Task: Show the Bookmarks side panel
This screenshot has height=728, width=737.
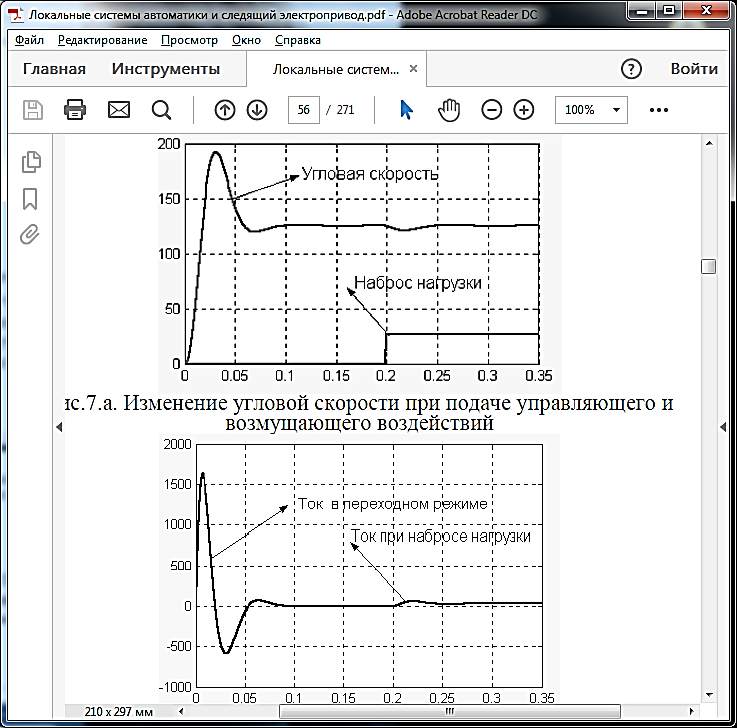Action: coord(31,198)
